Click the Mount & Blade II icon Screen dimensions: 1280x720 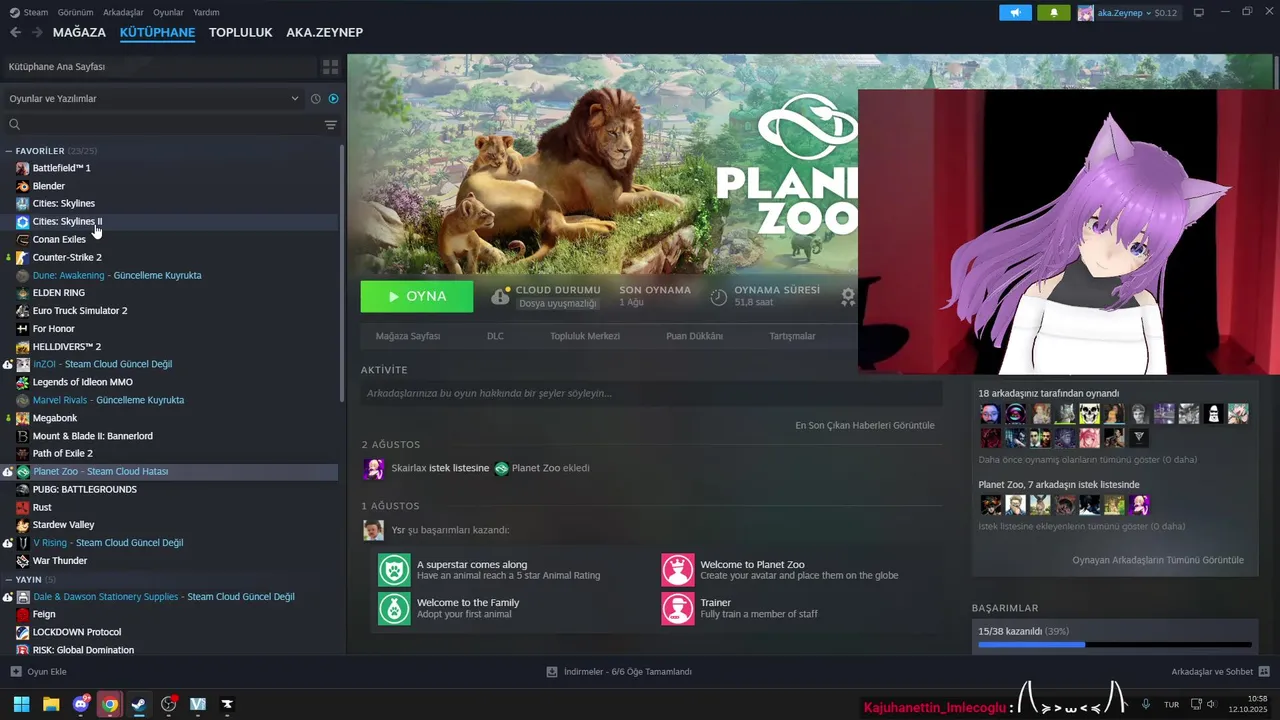click(23, 436)
